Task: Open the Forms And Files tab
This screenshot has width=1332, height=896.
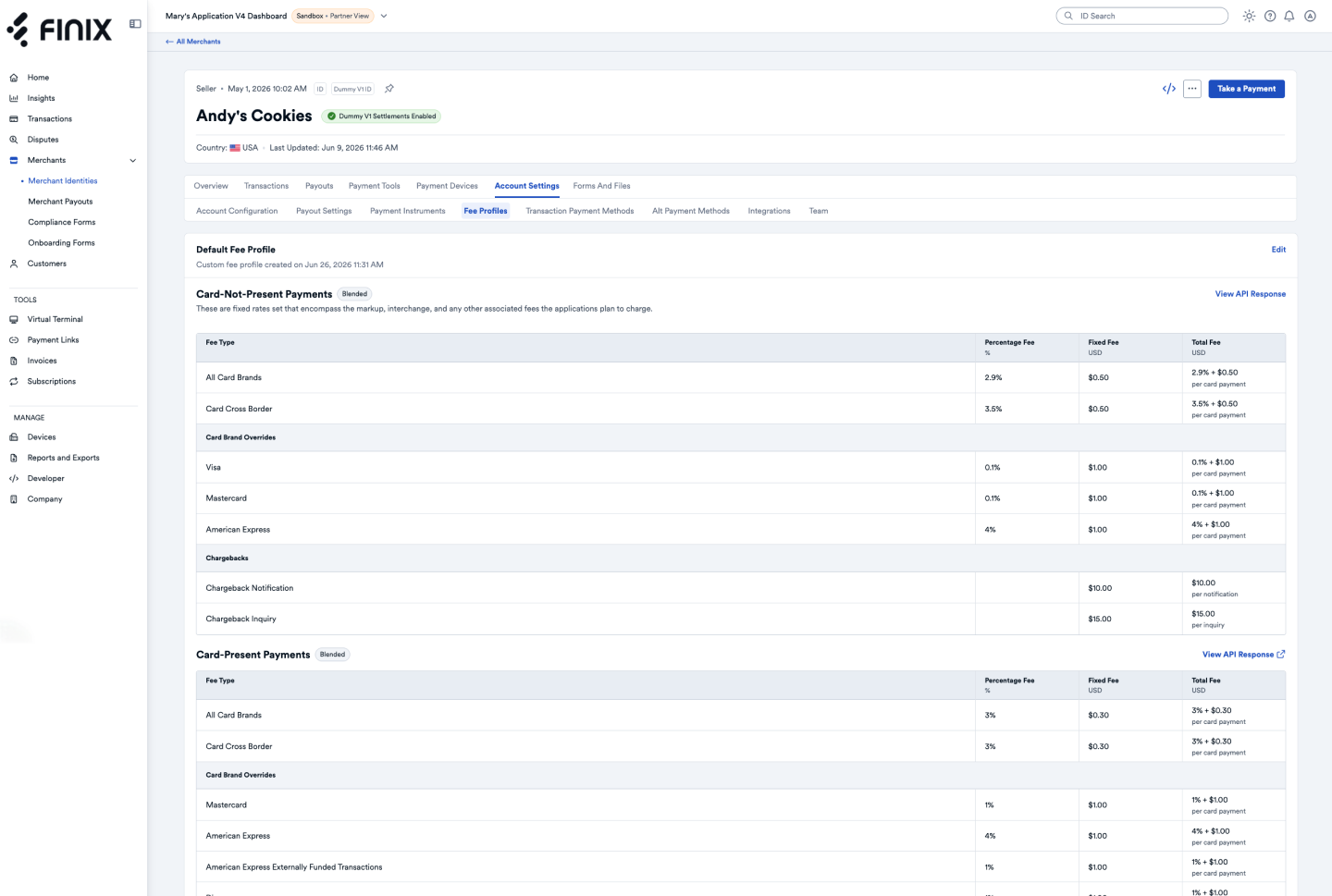Action: coord(601,186)
